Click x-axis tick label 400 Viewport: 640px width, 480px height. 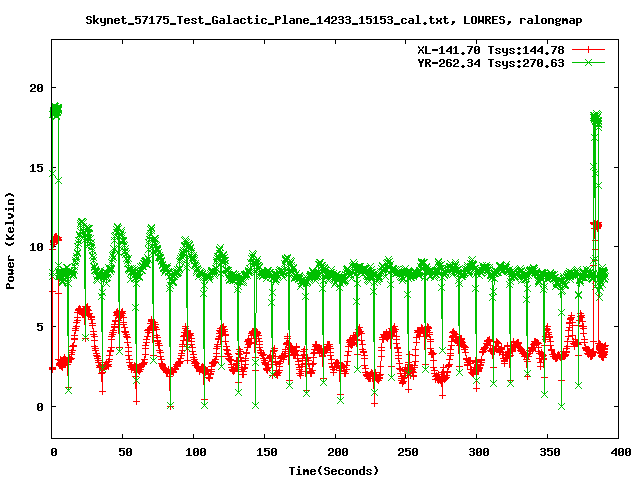621,452
